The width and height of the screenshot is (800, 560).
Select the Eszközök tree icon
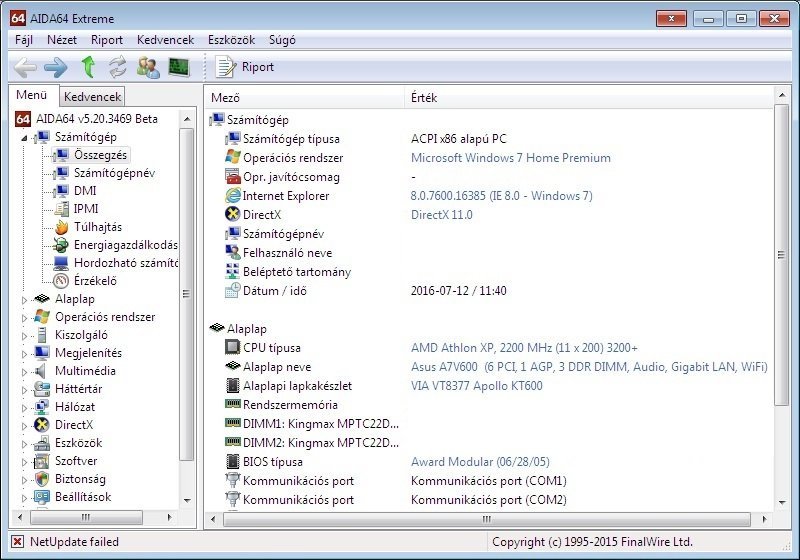point(41,443)
